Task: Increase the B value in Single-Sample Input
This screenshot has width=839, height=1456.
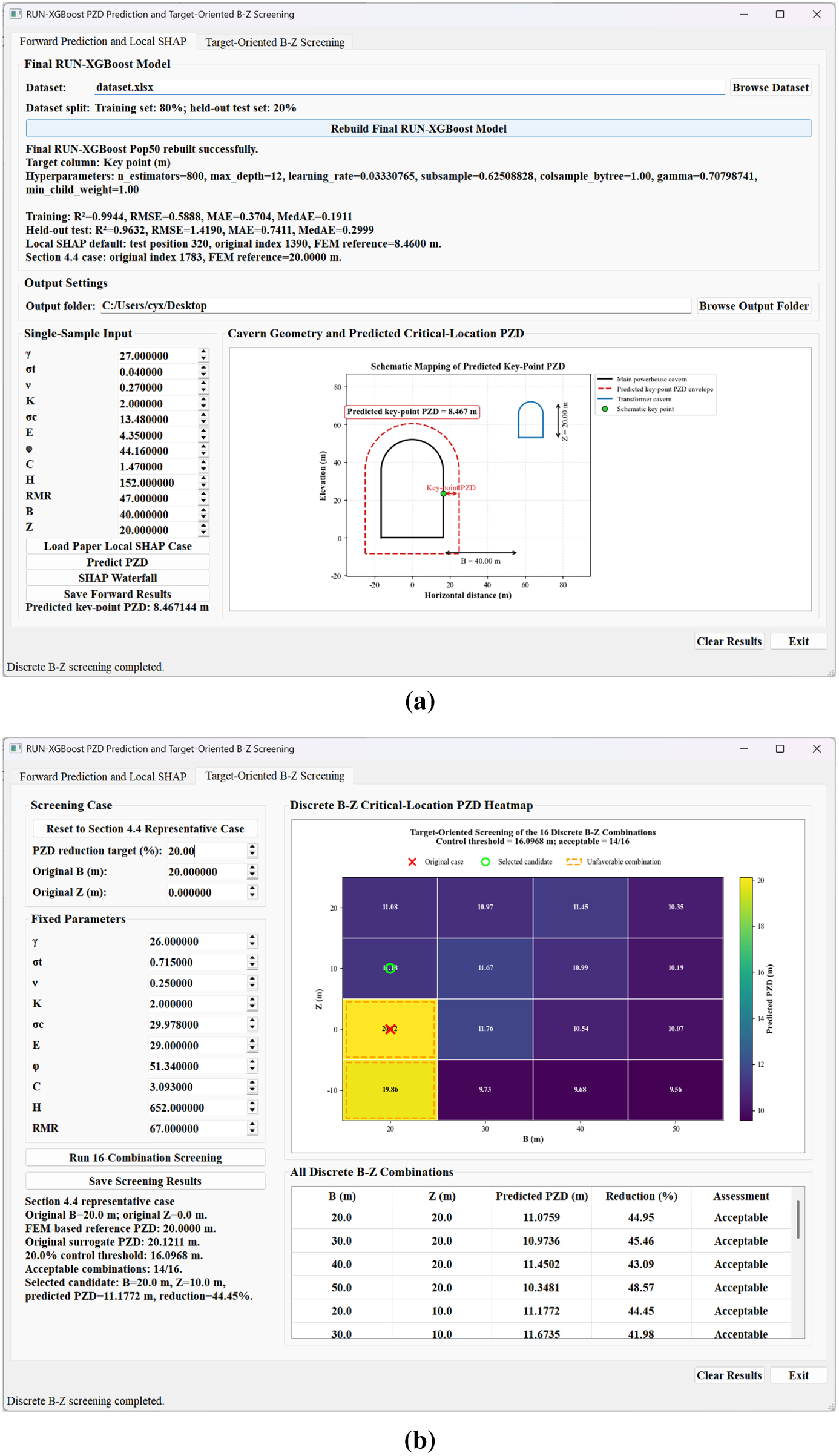Action: click(x=204, y=510)
